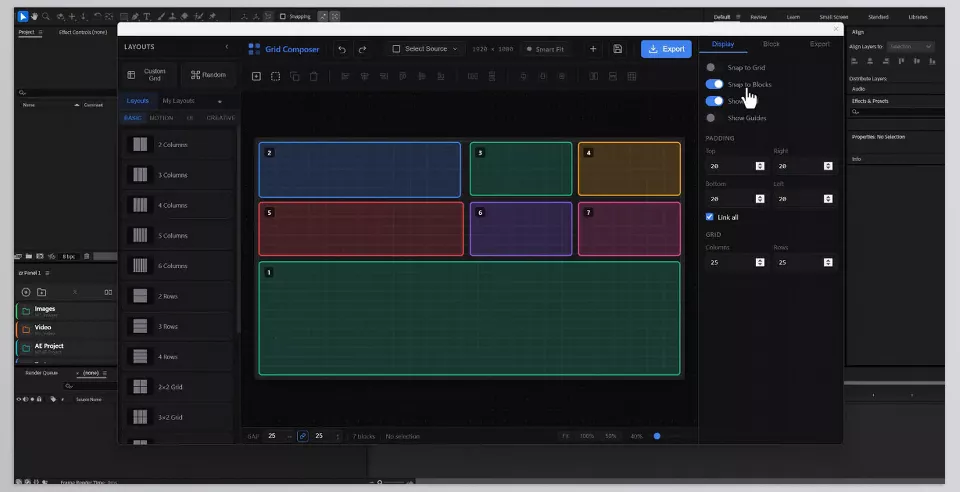Click the blue zoom slider handle

pos(657,436)
